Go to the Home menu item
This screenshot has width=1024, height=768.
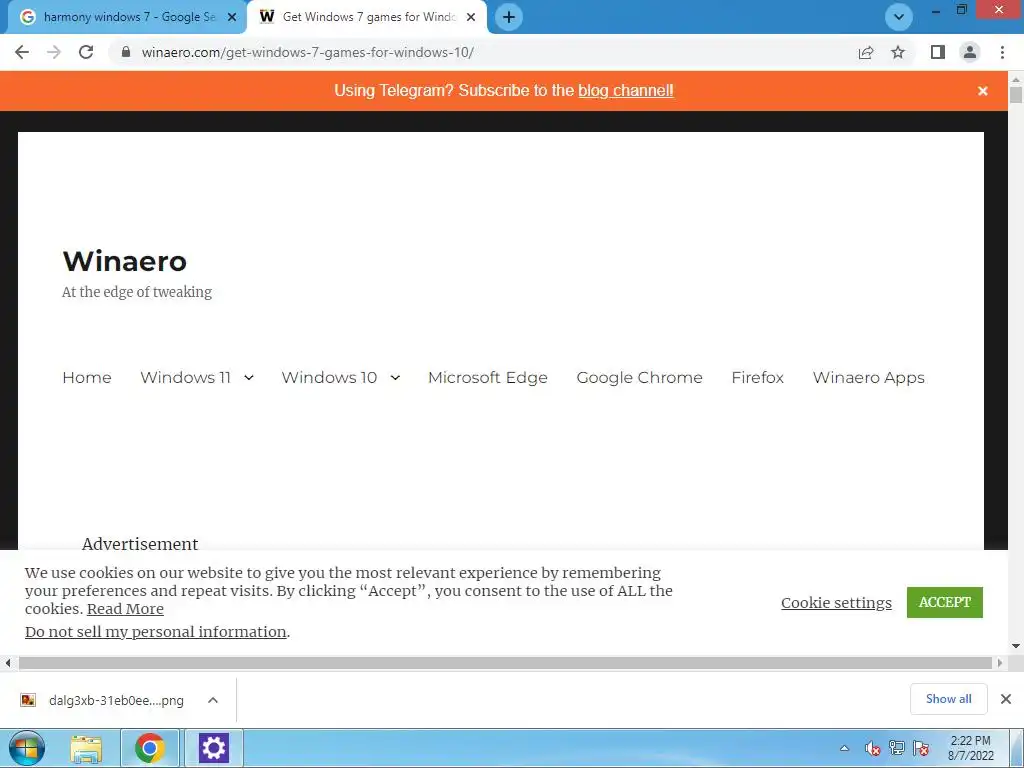[87, 377]
